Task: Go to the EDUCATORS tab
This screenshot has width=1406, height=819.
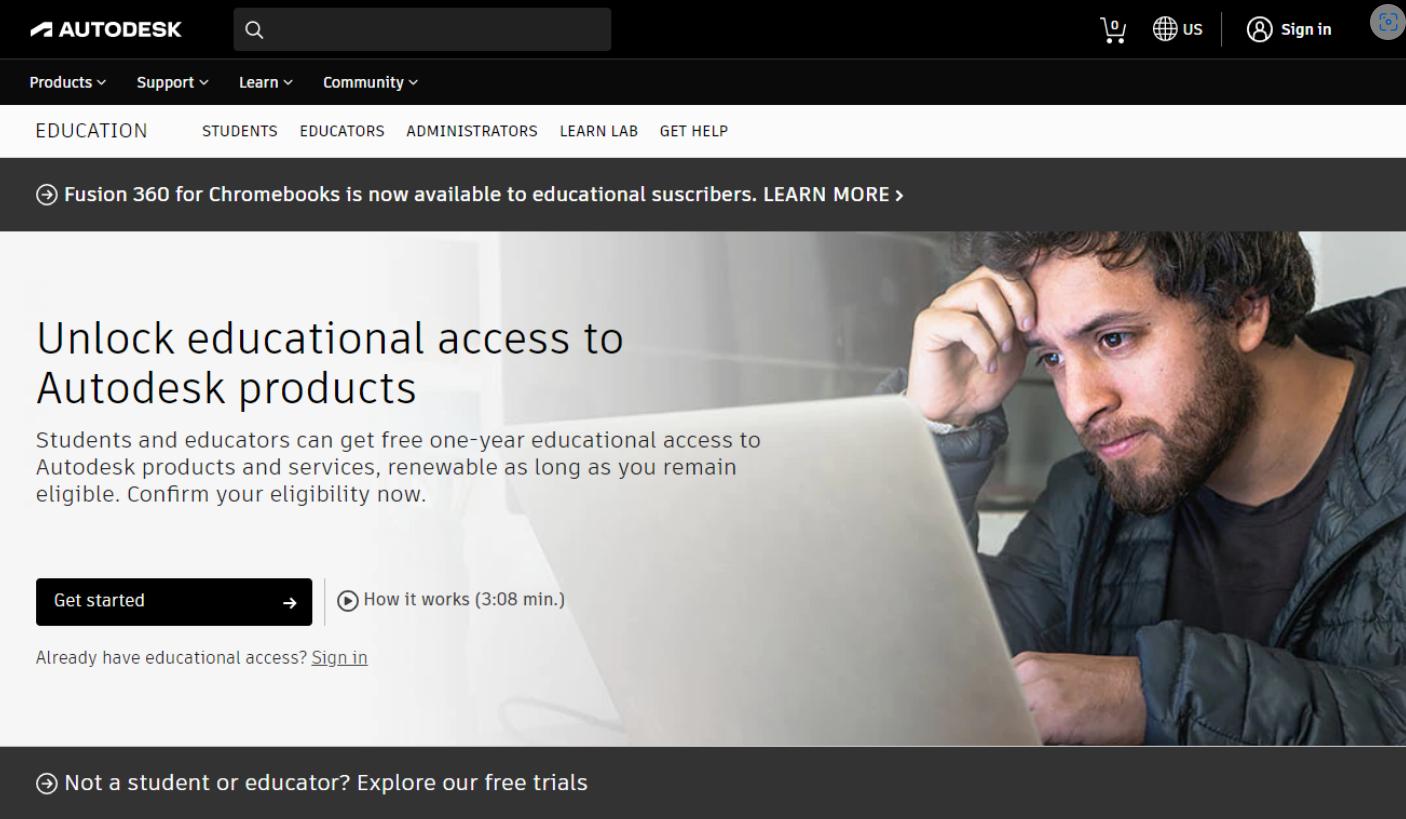Action: 342,131
